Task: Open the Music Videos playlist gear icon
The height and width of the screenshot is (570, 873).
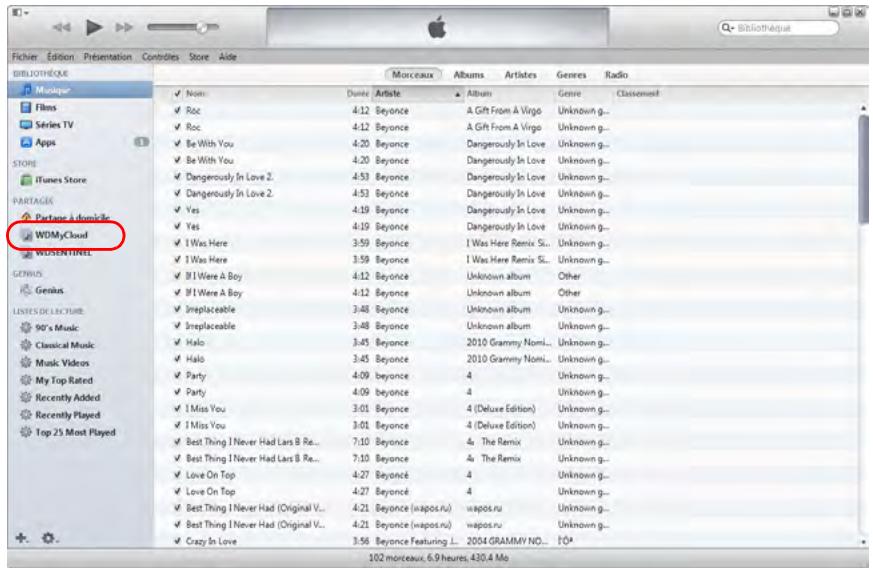Action: 26,362
